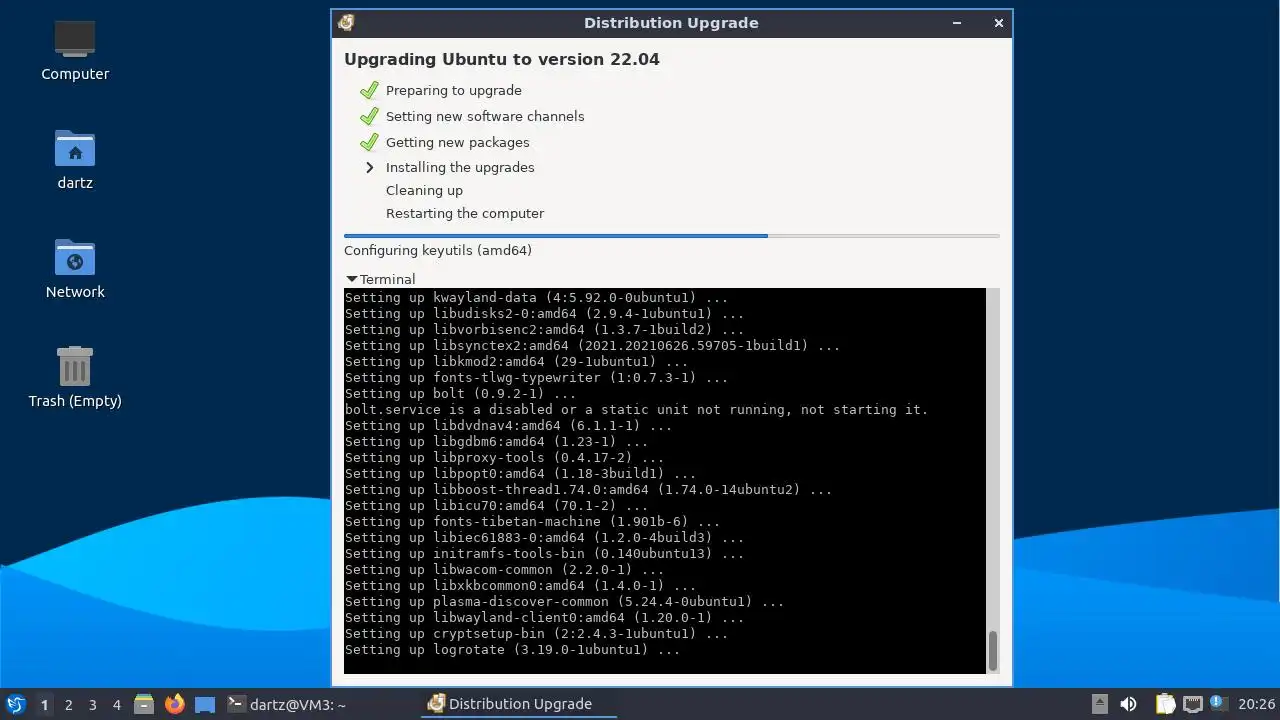This screenshot has width=1280, height=720.
Task: Launch the file manager from the taskbar
Action: click(x=144, y=704)
